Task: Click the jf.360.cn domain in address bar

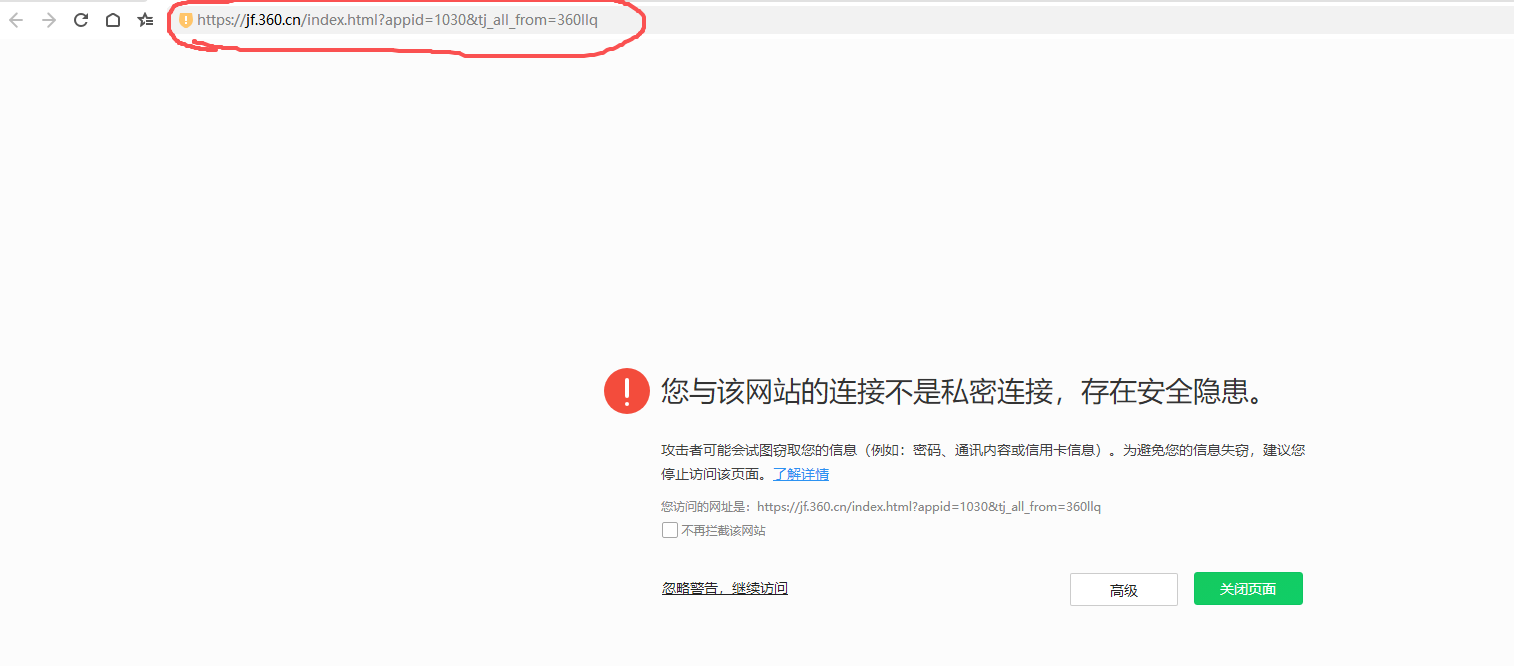Action: [x=273, y=20]
